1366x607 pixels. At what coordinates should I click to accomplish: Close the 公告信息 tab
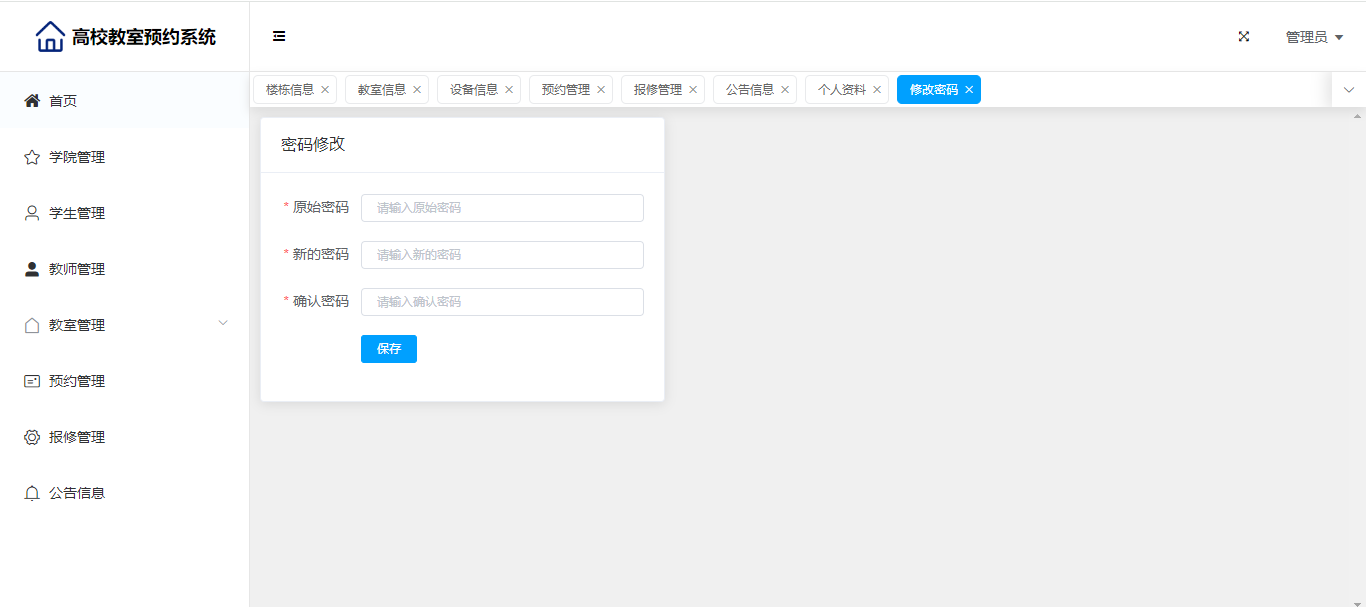click(x=785, y=90)
